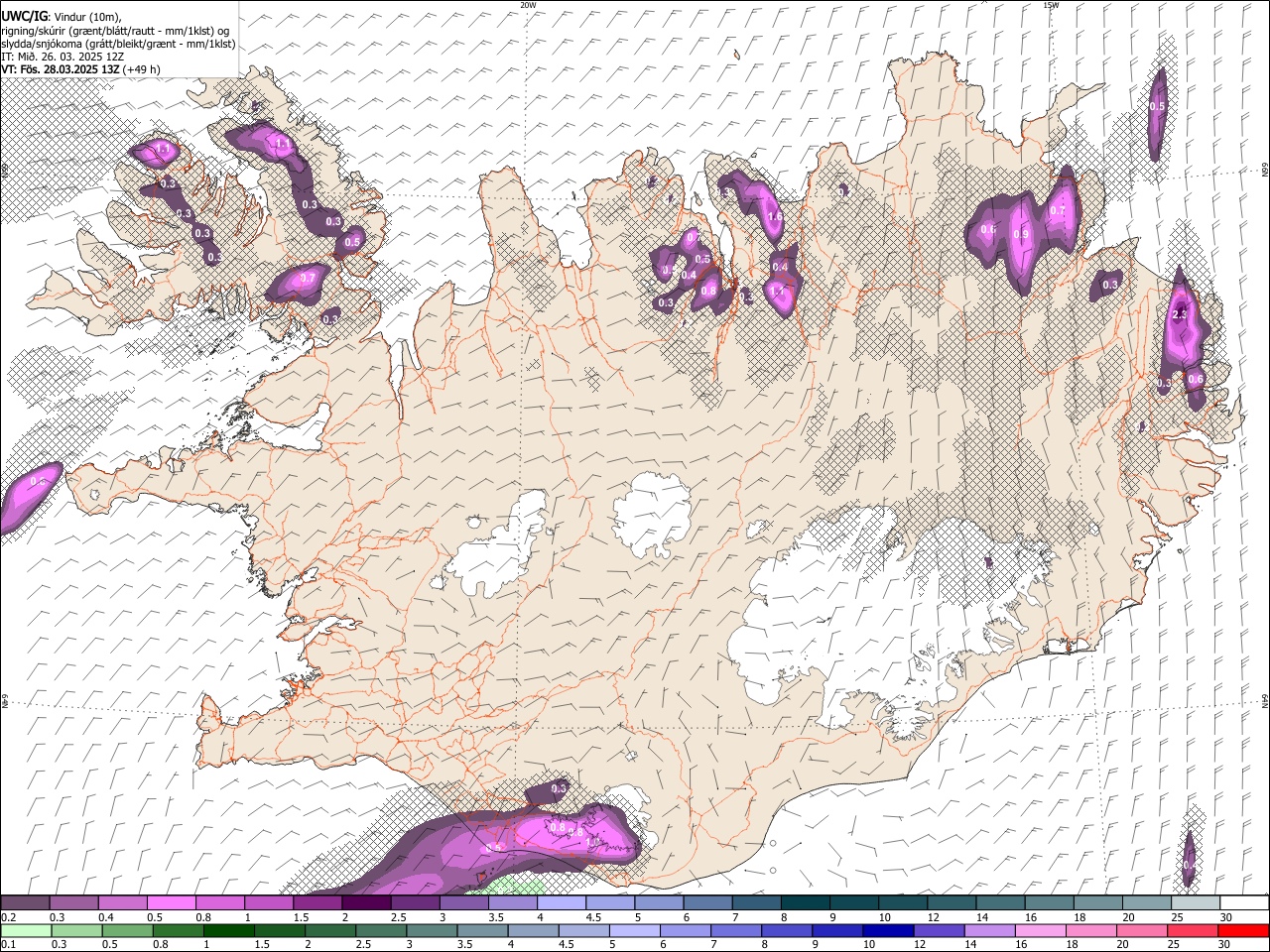Select the lower legend swatch labeled 3
This screenshot has width=1270, height=952.
click(432, 930)
